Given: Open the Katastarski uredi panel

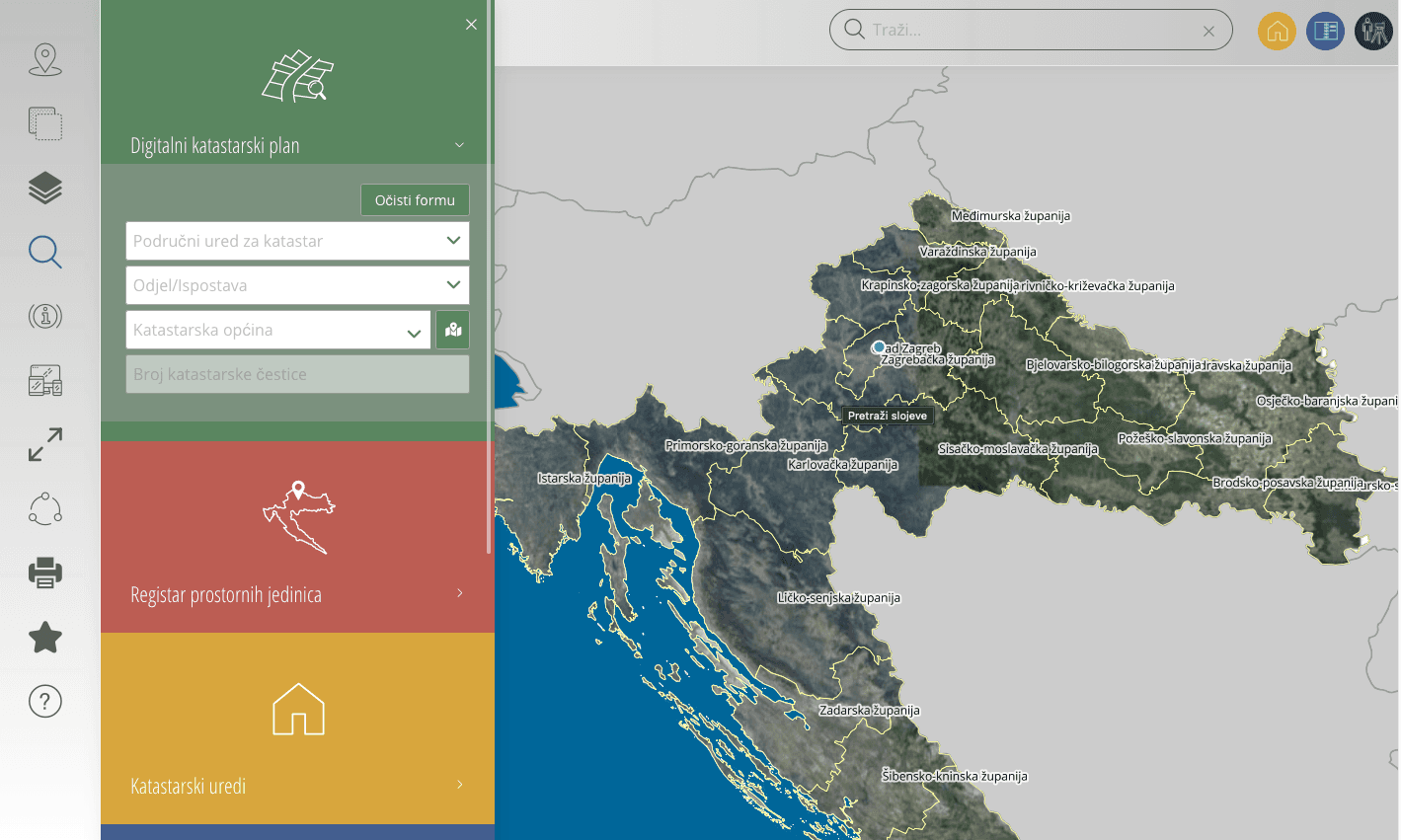Looking at the screenshot, I should (296, 785).
